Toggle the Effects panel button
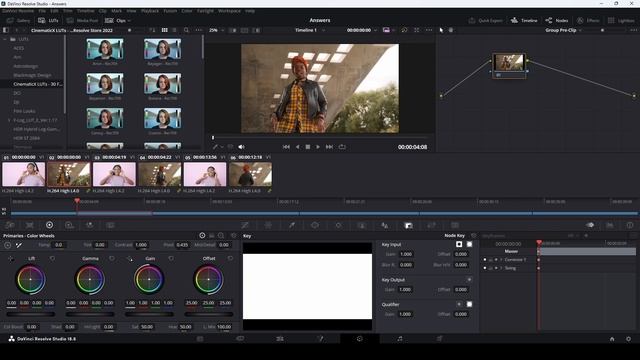 click(x=588, y=20)
